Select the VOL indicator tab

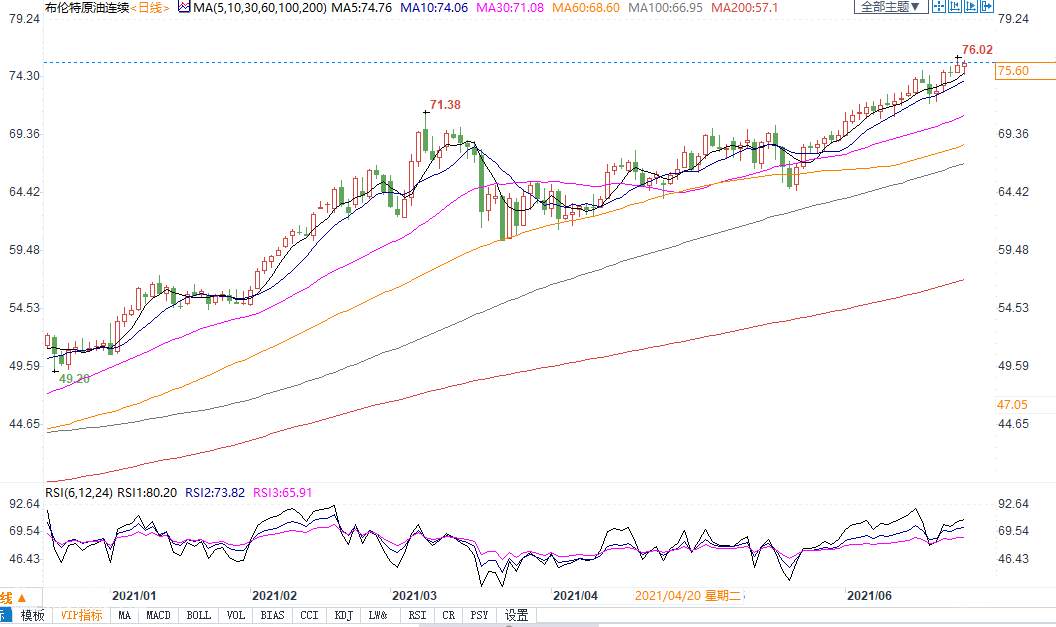(235, 615)
